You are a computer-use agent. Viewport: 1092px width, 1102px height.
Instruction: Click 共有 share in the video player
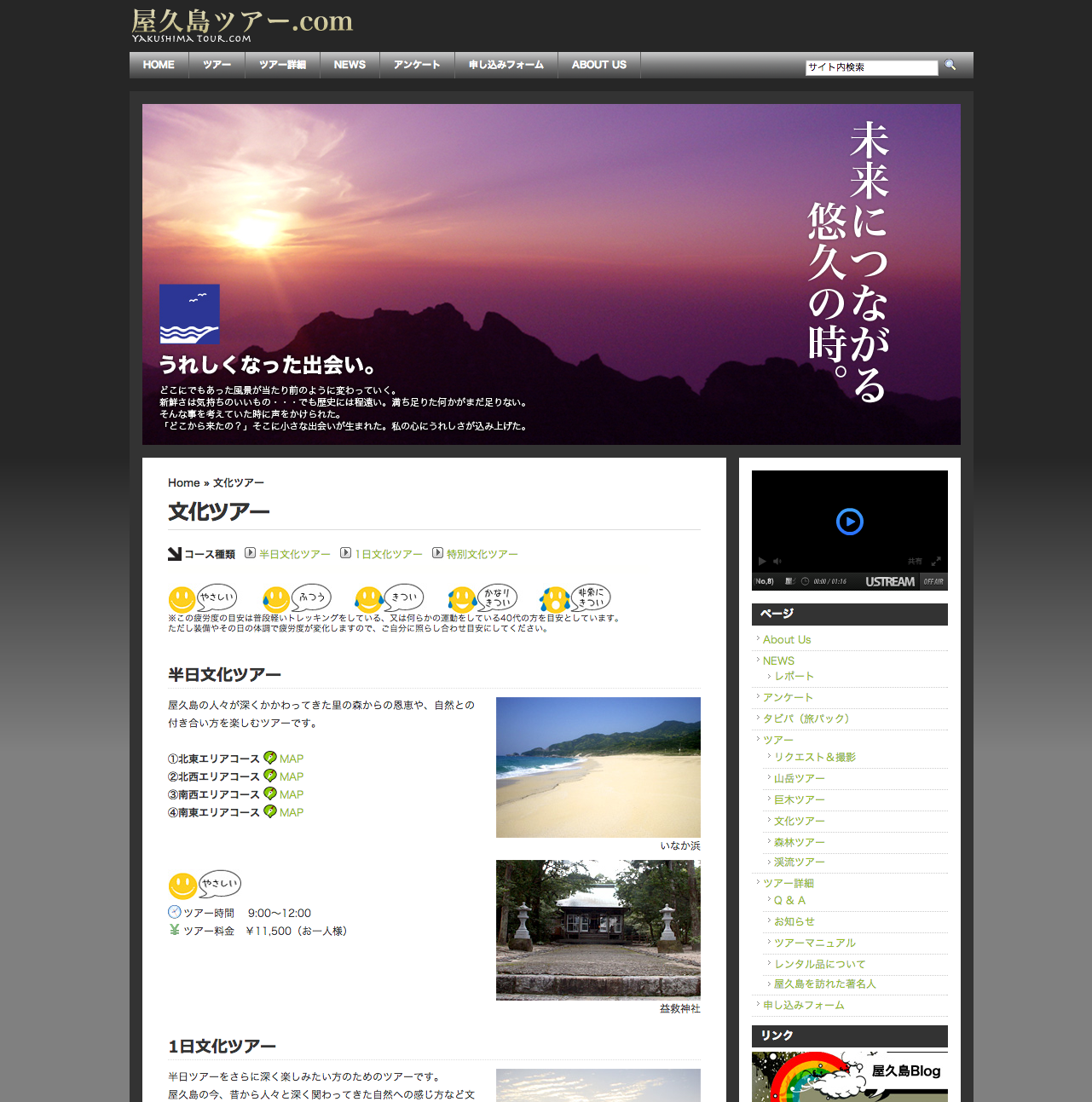[x=915, y=562]
